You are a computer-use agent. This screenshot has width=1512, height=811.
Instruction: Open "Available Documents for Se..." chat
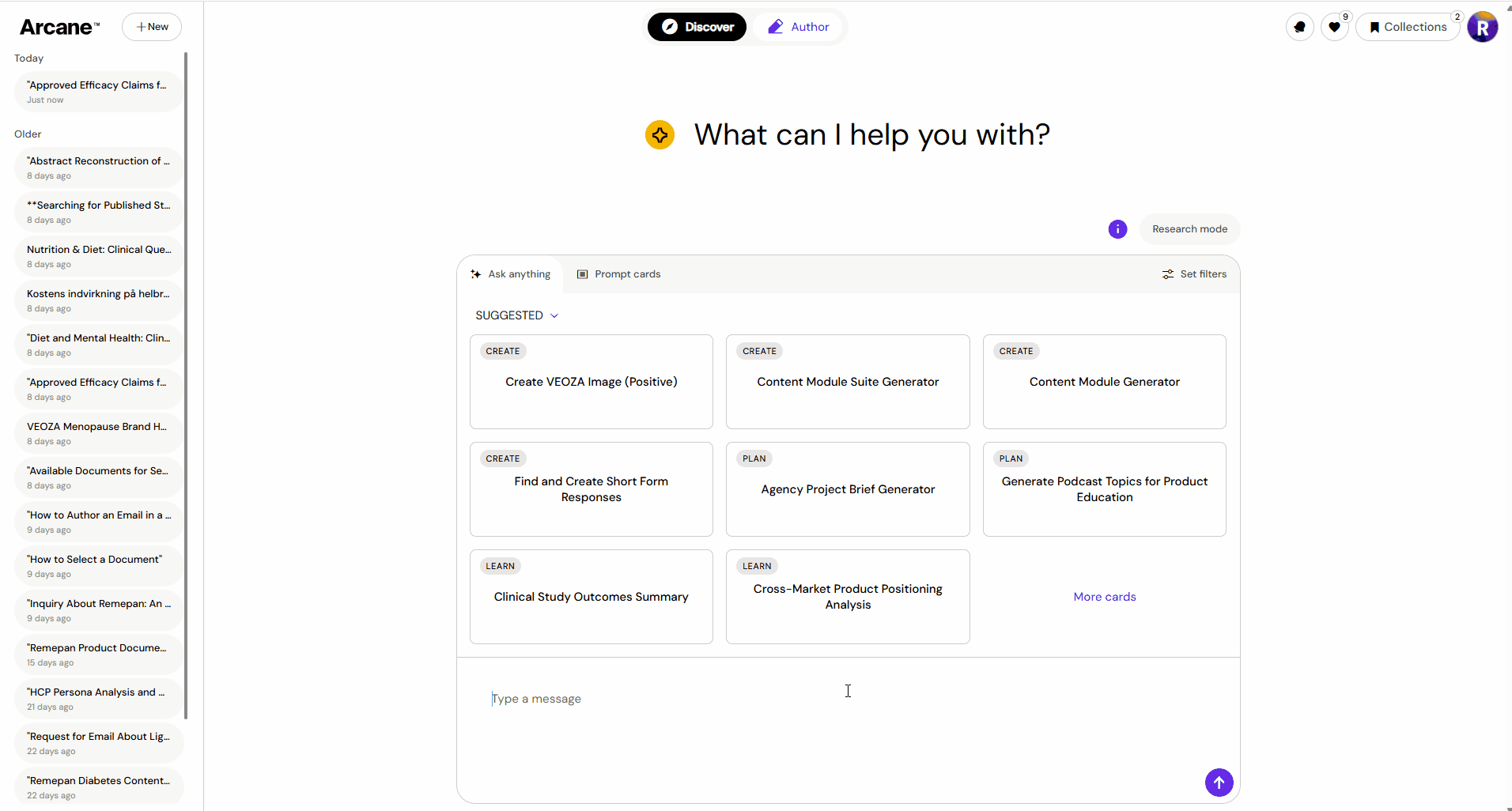point(99,477)
